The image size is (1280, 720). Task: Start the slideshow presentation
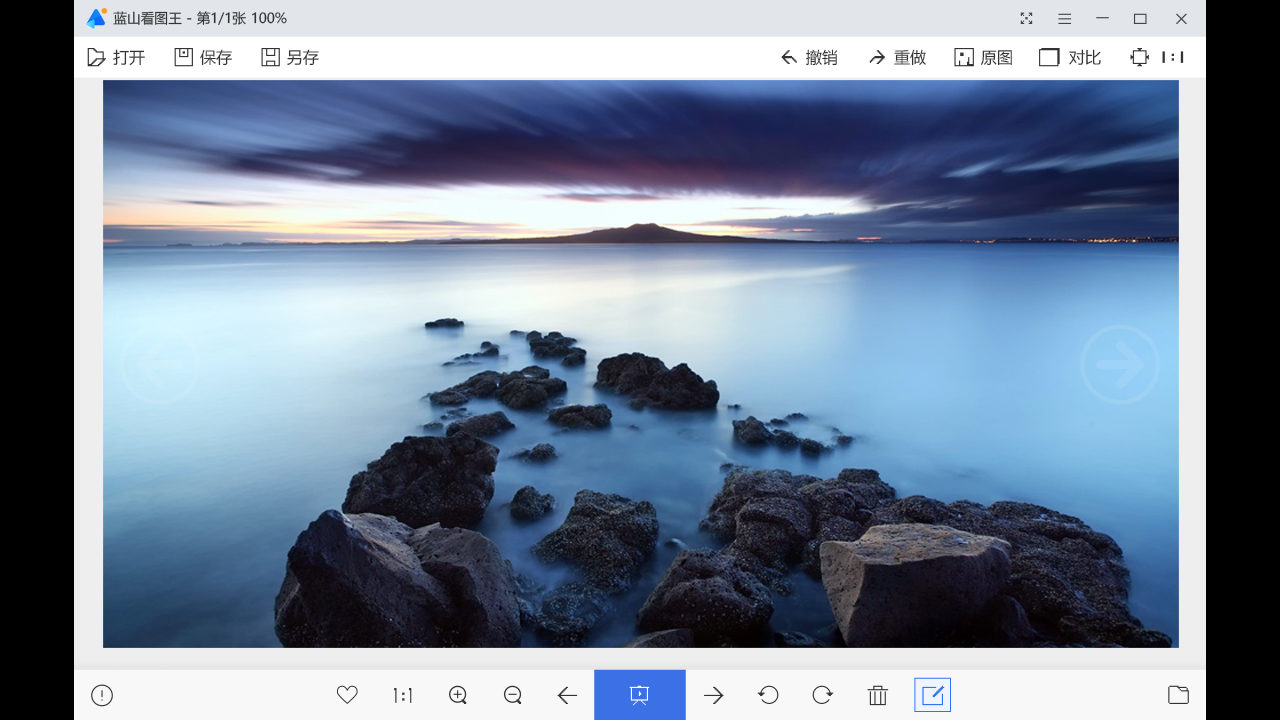[x=640, y=695]
